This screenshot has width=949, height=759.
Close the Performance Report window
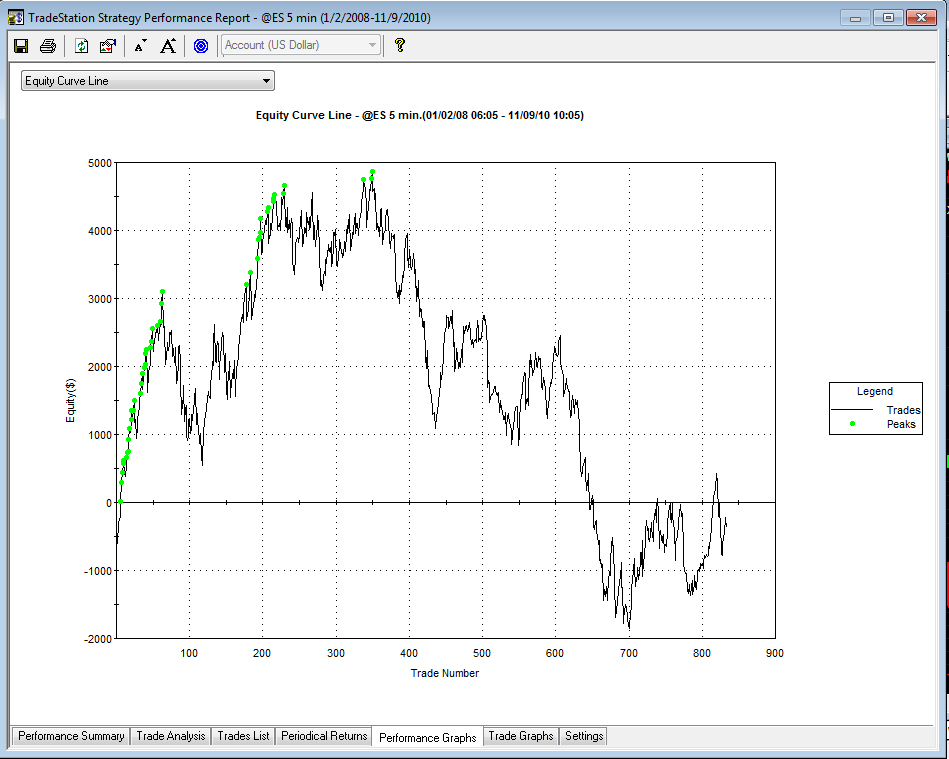point(921,18)
